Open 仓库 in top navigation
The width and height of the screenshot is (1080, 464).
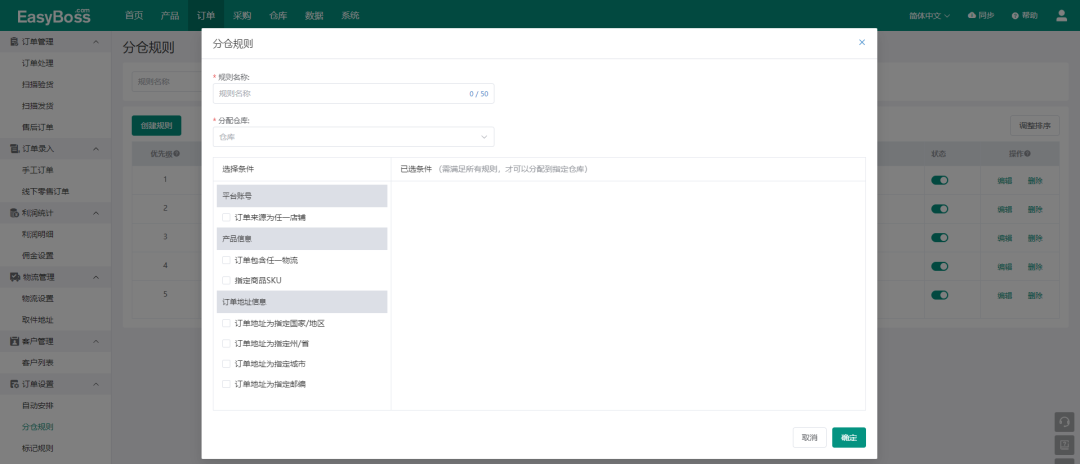278,15
